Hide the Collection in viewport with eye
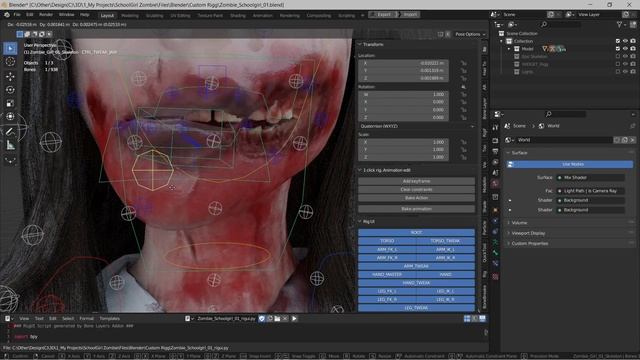 point(625,41)
